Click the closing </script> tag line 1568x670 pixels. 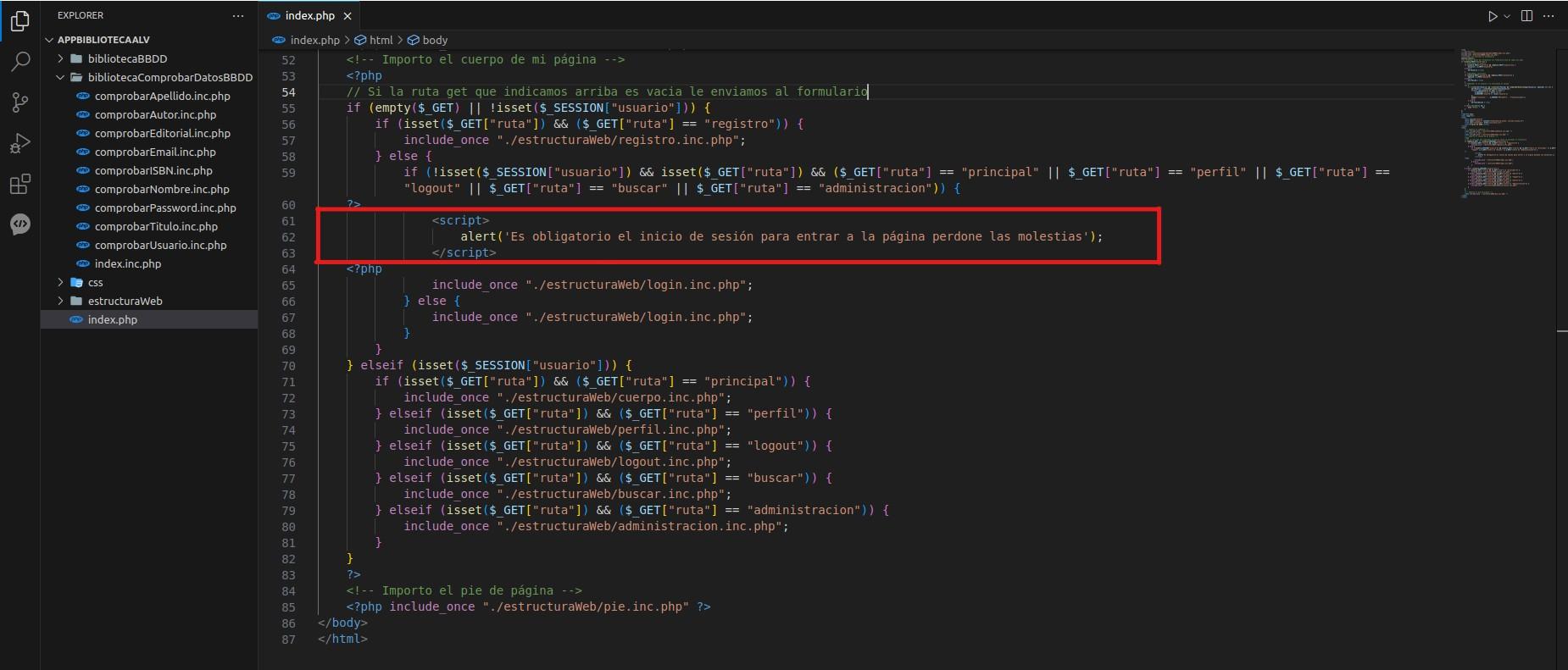(464, 252)
